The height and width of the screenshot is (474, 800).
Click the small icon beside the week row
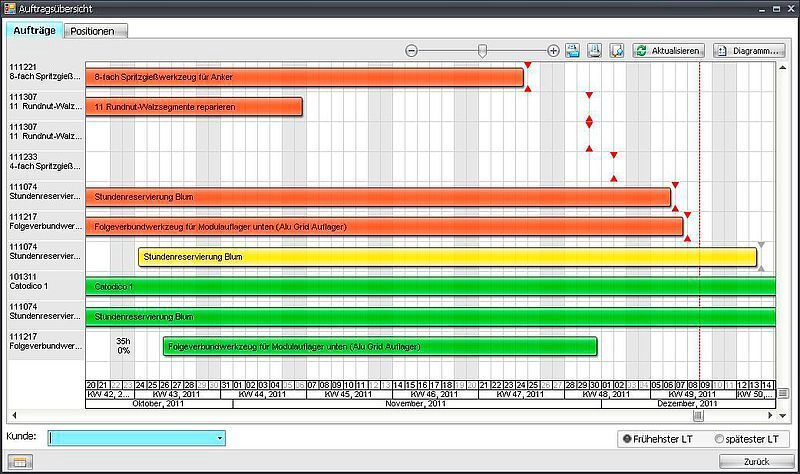point(783,393)
